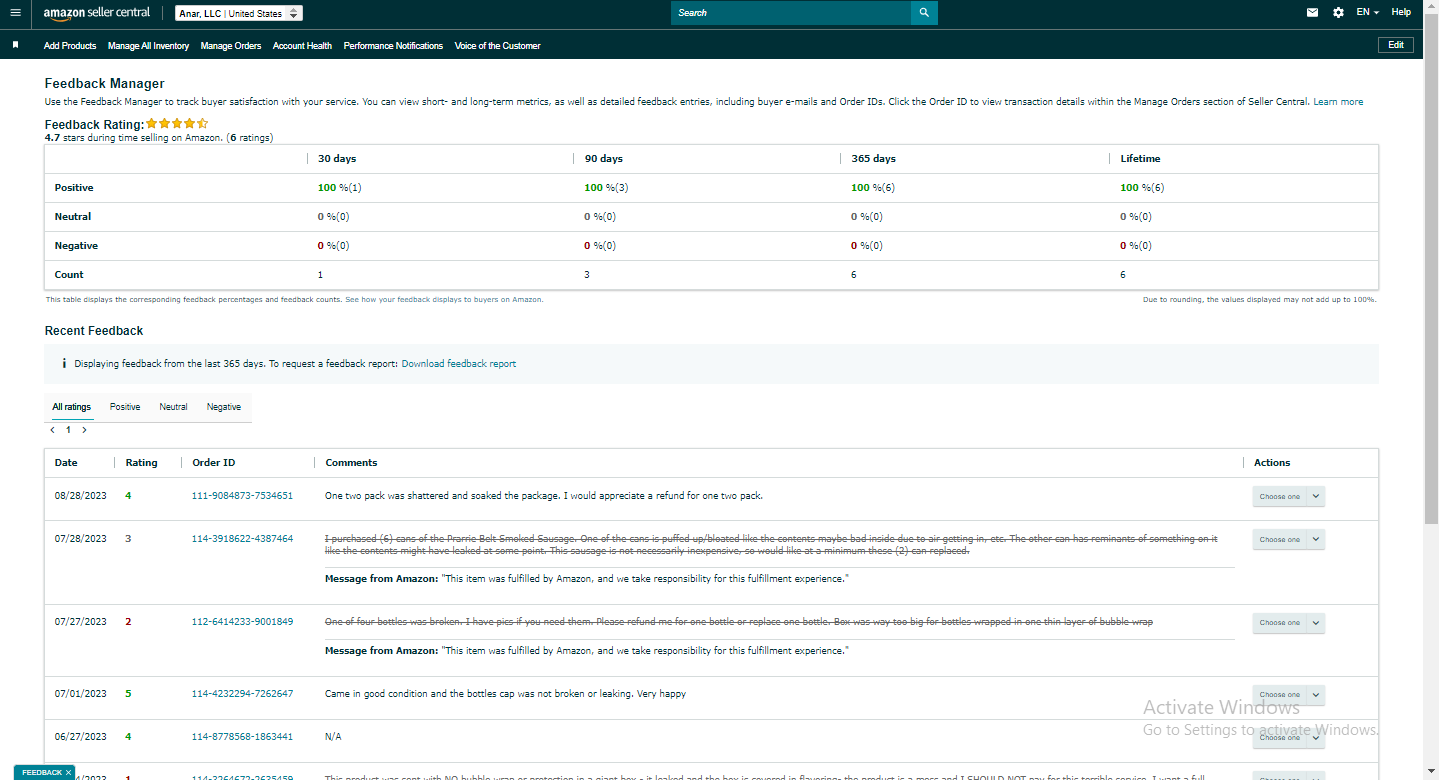Click the bookmark flag icon
The width and height of the screenshot is (1439, 780).
tap(15, 45)
